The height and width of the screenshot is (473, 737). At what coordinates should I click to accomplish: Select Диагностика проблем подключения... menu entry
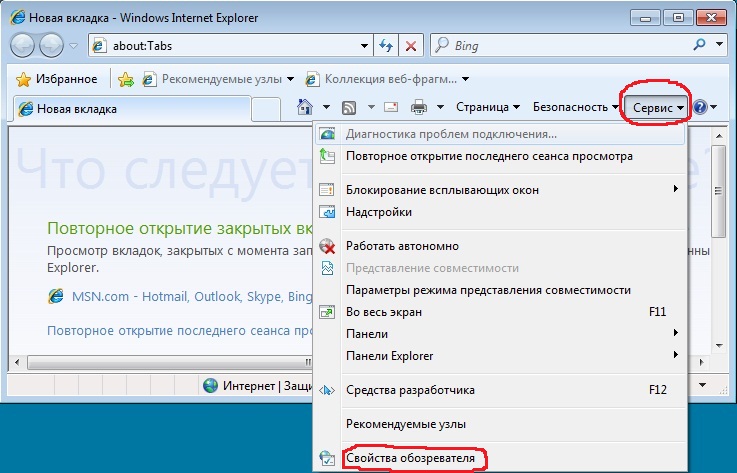point(500,134)
